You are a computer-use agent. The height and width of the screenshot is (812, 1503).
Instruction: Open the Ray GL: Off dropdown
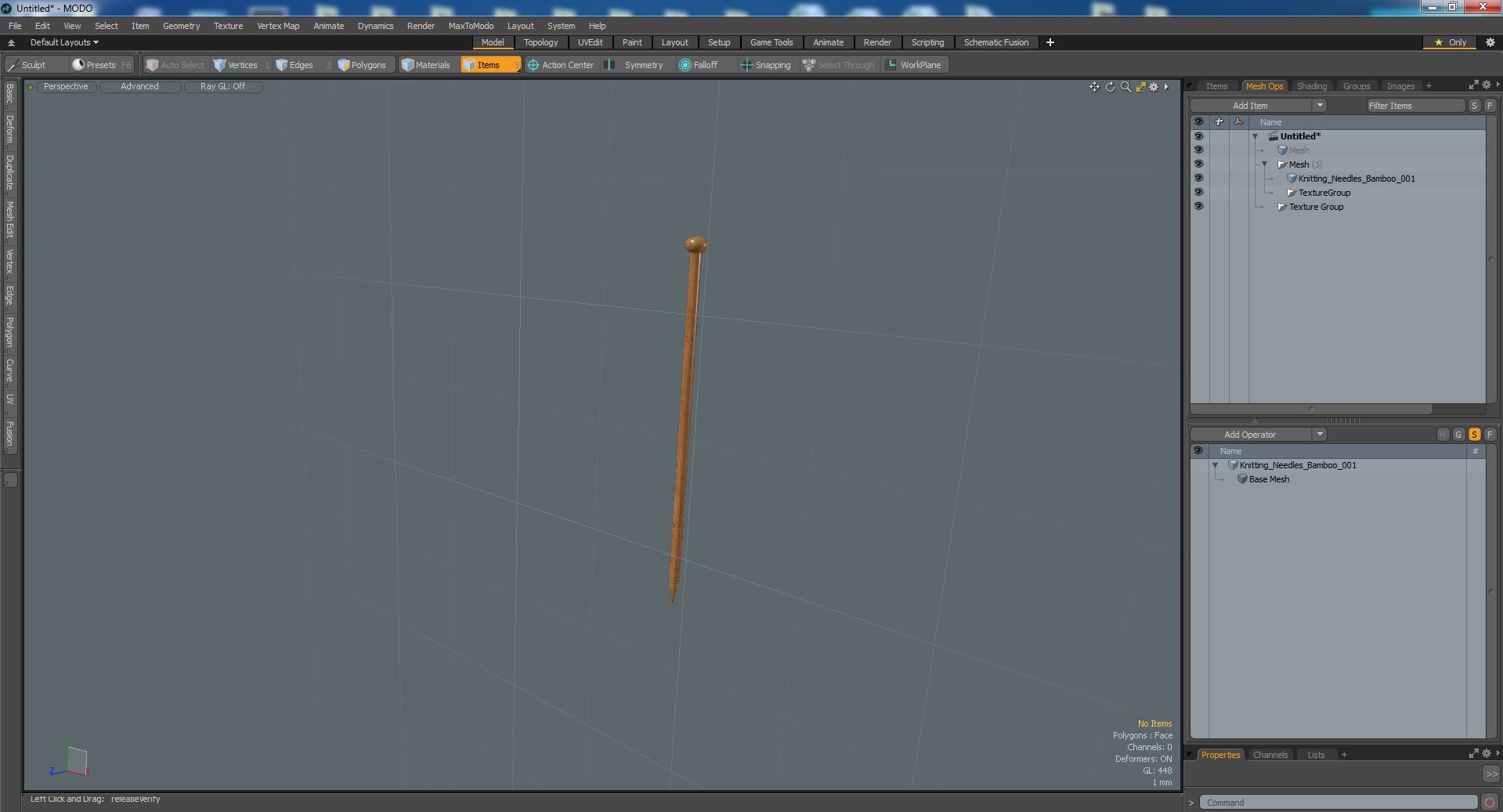222,87
